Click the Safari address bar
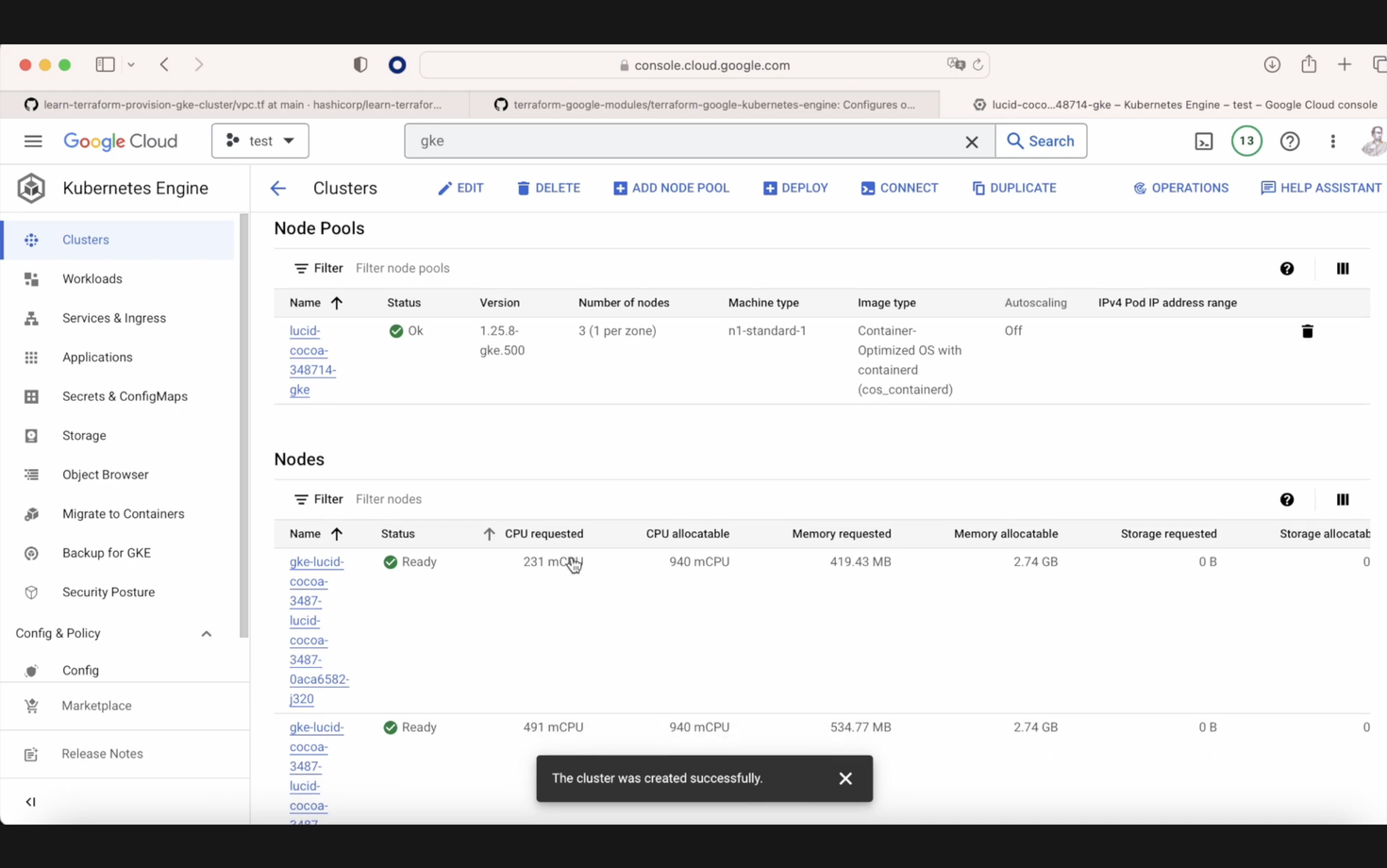 (705, 65)
